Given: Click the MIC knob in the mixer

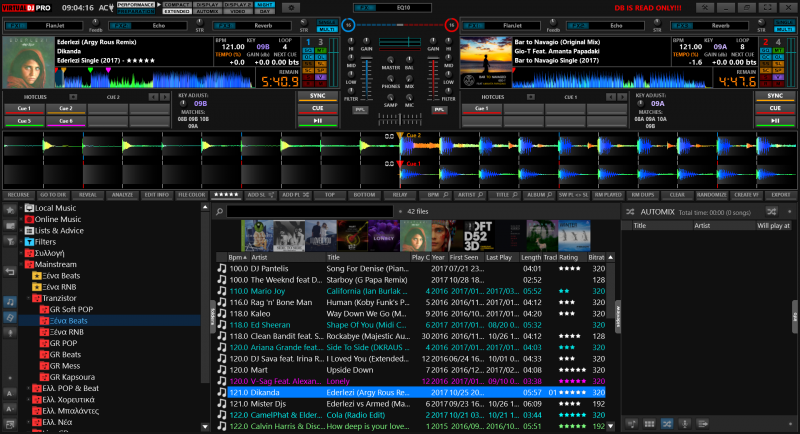Looking at the screenshot, I should click(x=409, y=97).
